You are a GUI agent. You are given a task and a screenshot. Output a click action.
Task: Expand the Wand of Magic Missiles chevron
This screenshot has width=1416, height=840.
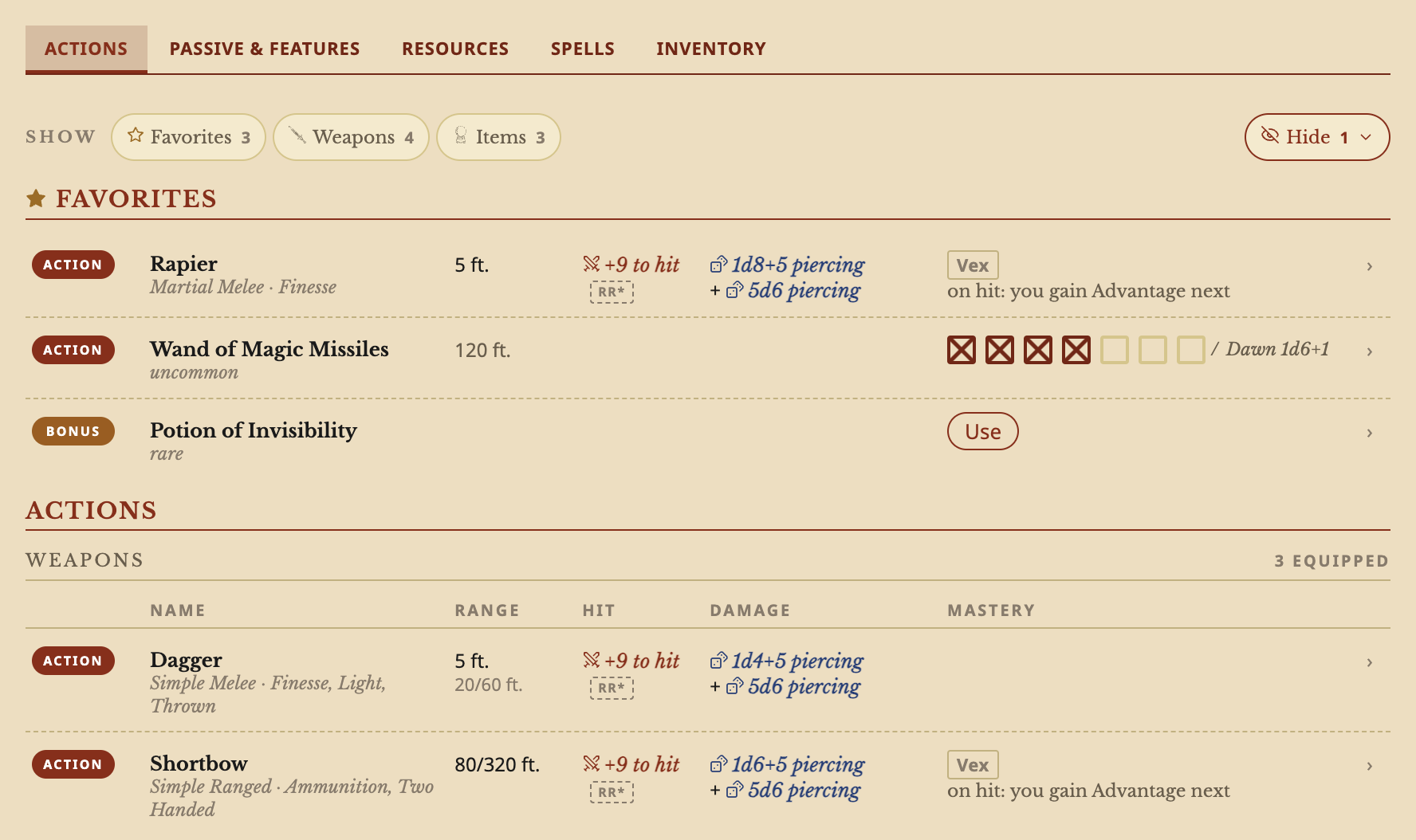coord(1369,351)
